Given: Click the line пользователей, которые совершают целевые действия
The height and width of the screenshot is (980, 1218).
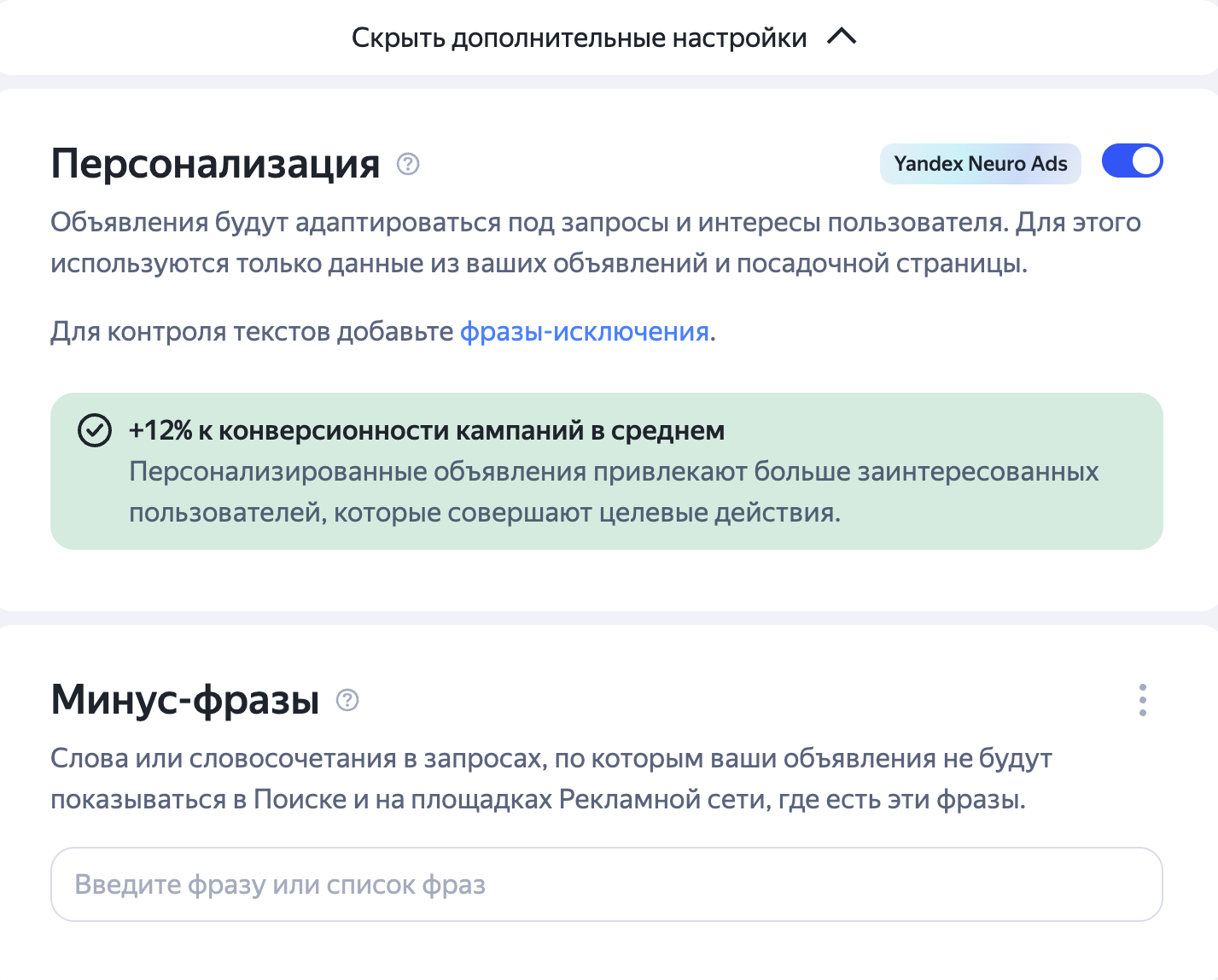Looking at the screenshot, I should pyautogui.click(x=485, y=513).
